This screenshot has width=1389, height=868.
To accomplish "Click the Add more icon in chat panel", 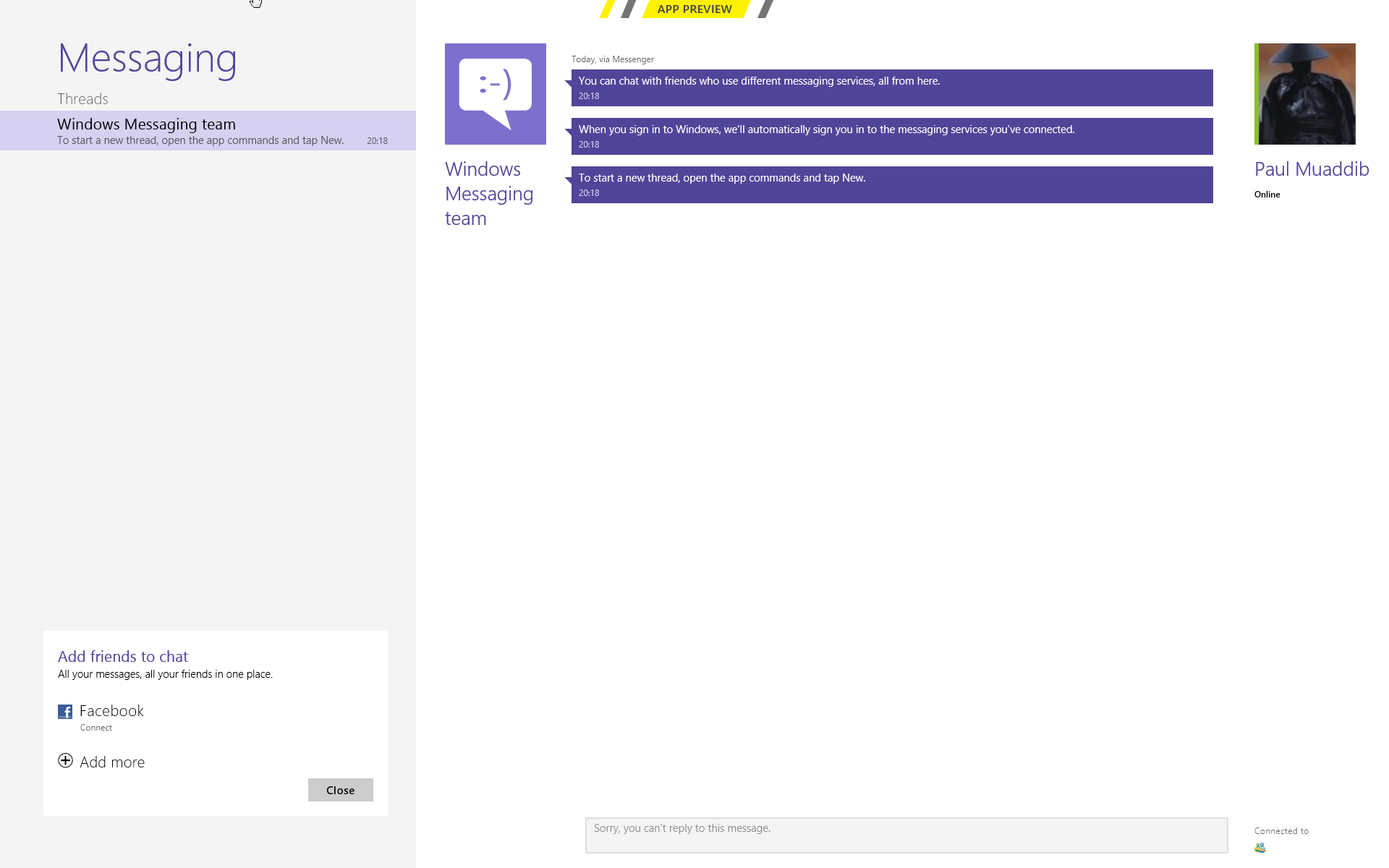I will pos(65,761).
